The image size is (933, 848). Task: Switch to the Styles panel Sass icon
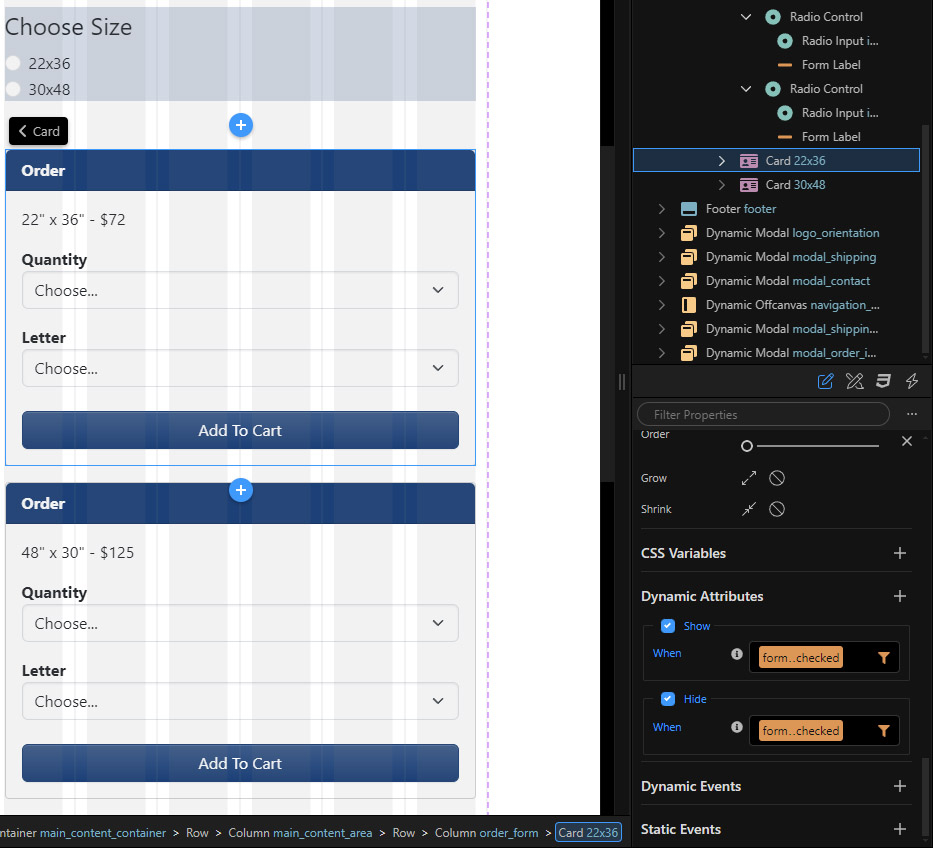click(883, 381)
